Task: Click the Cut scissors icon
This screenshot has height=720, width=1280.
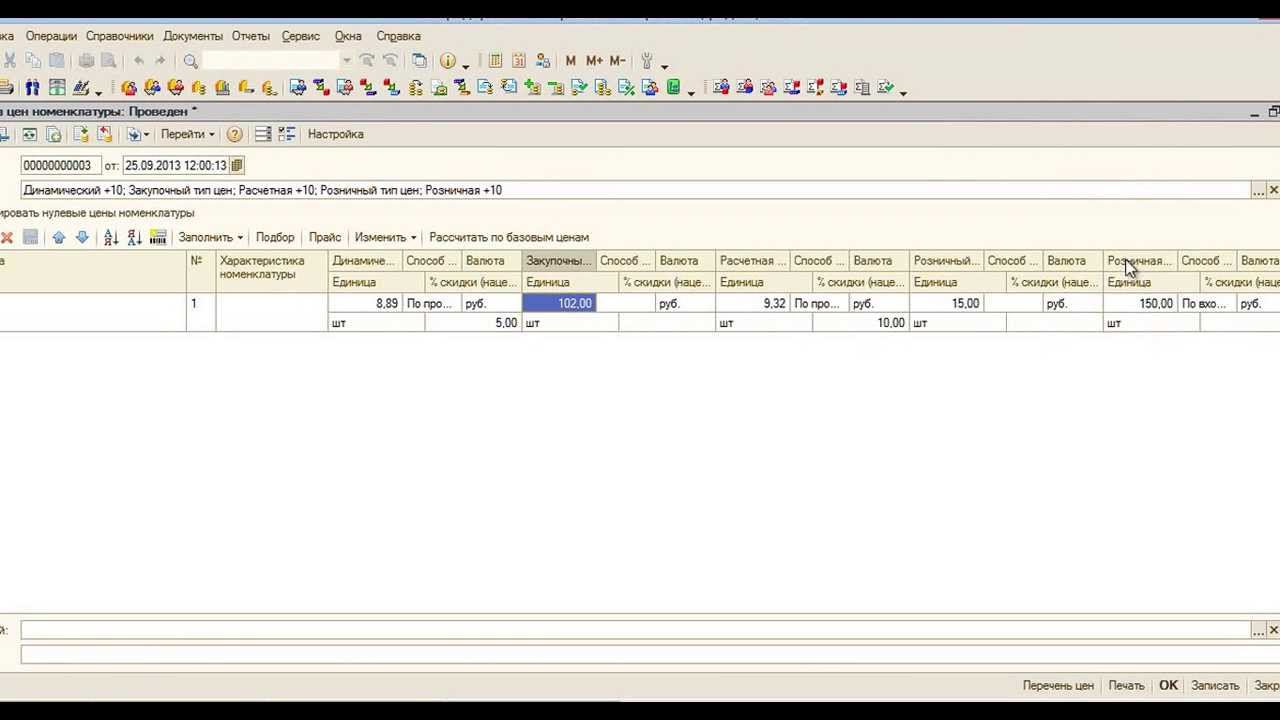Action: pyautogui.click(x=10, y=61)
